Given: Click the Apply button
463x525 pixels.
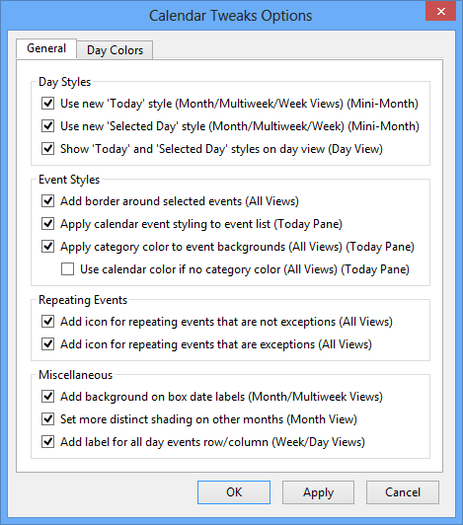Looking at the screenshot, I should click(x=318, y=492).
